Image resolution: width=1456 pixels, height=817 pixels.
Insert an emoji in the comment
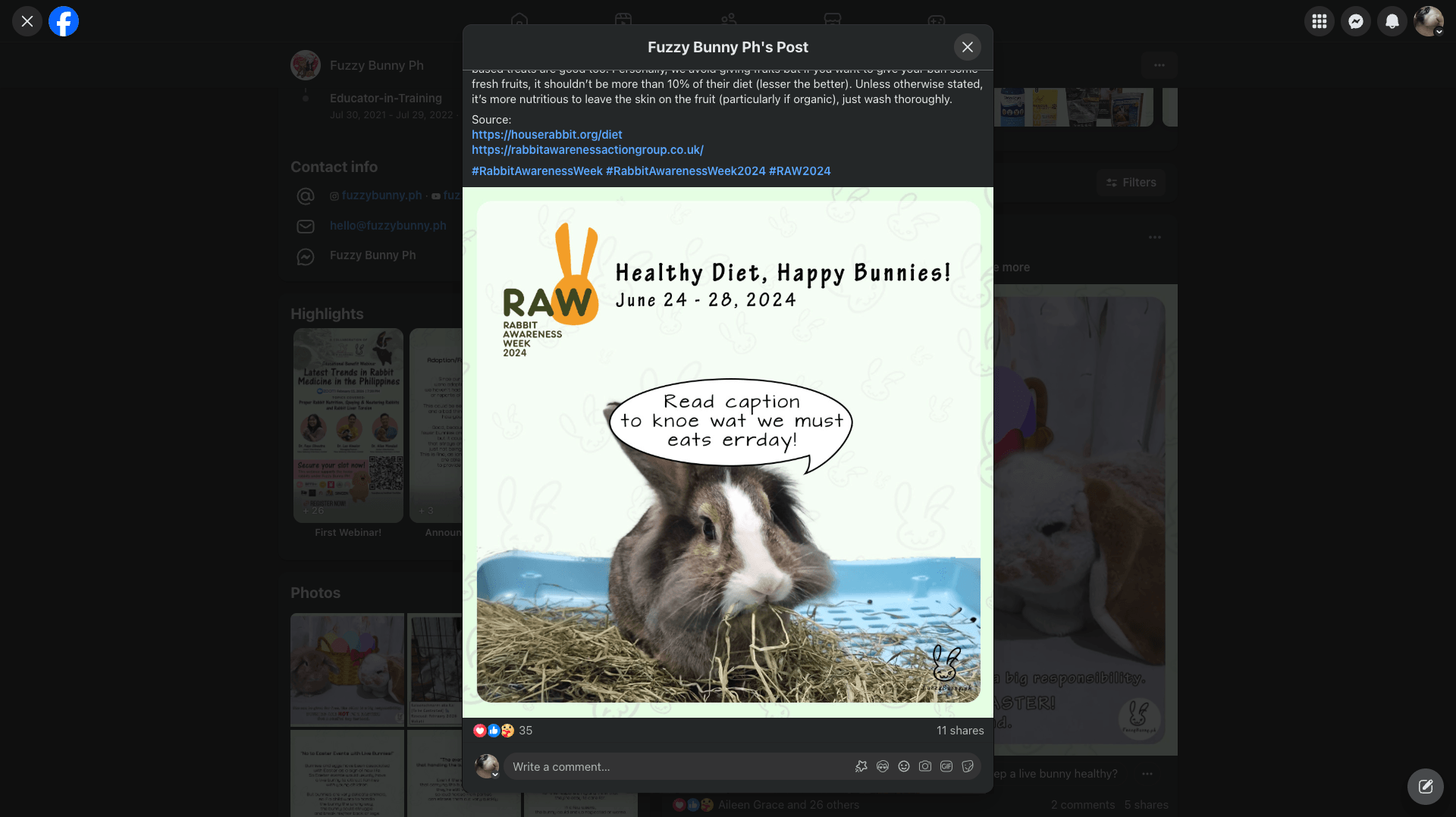tap(903, 766)
